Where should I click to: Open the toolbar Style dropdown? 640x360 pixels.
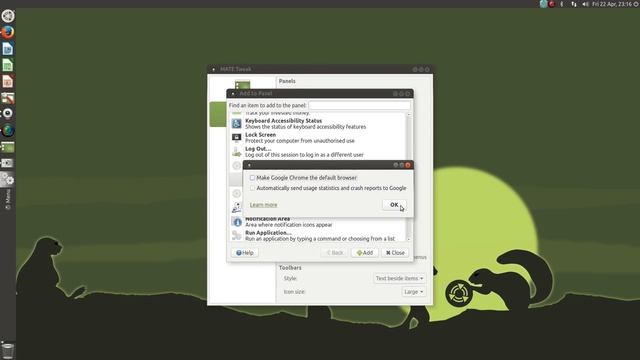point(400,278)
